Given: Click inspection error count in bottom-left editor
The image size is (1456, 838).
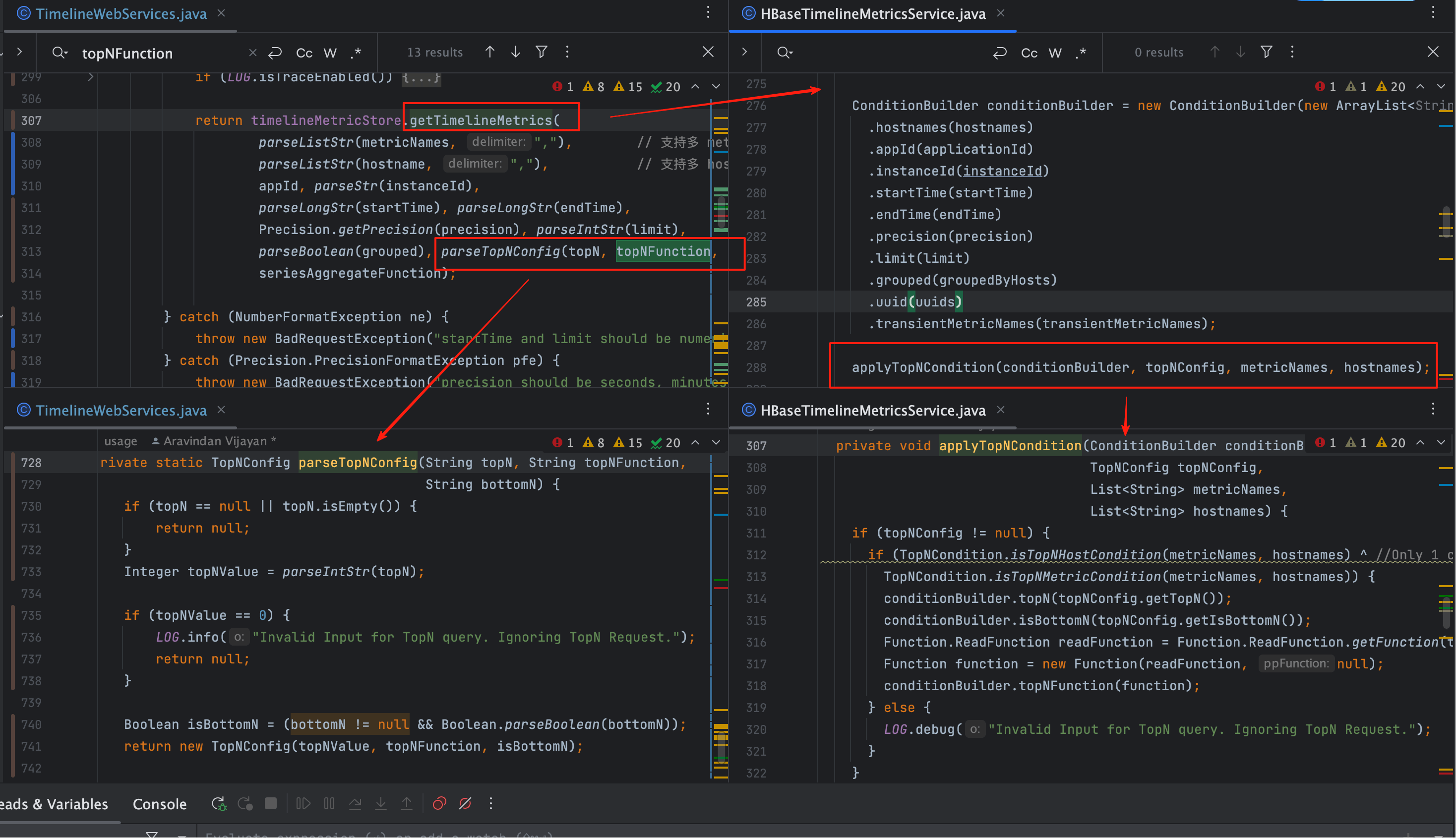Looking at the screenshot, I should tap(563, 443).
